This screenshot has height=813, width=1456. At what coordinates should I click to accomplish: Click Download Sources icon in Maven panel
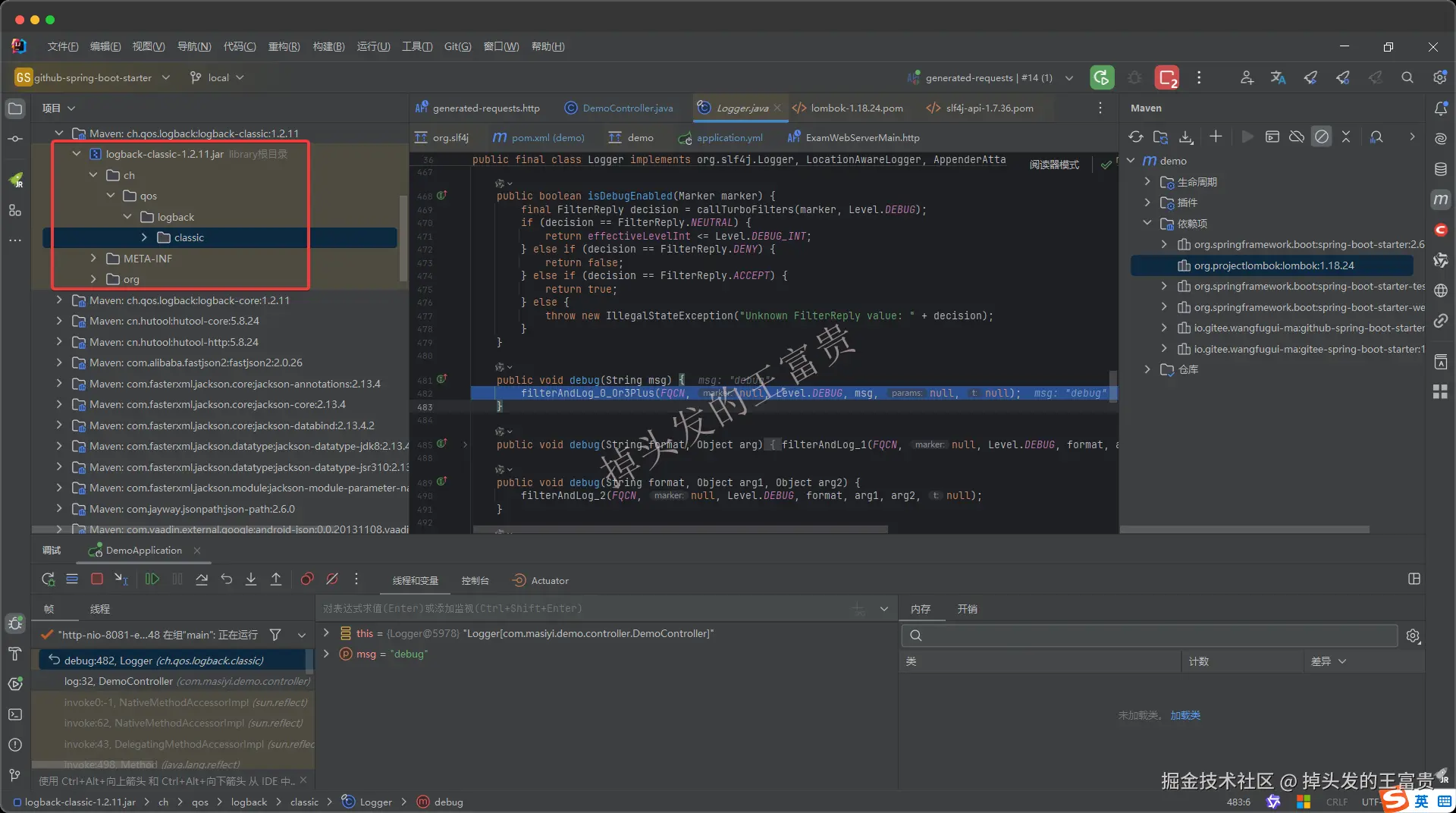pyautogui.click(x=1186, y=137)
